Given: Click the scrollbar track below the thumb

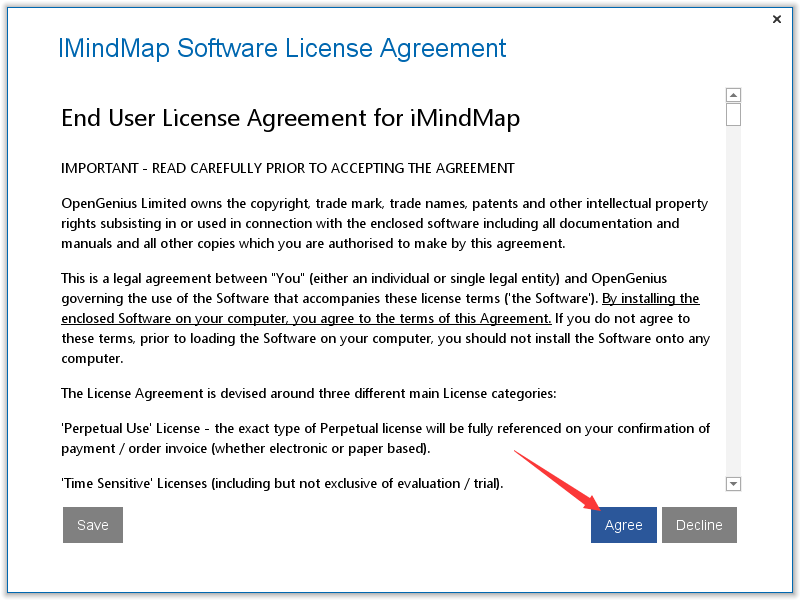Looking at the screenshot, I should (x=733, y=300).
